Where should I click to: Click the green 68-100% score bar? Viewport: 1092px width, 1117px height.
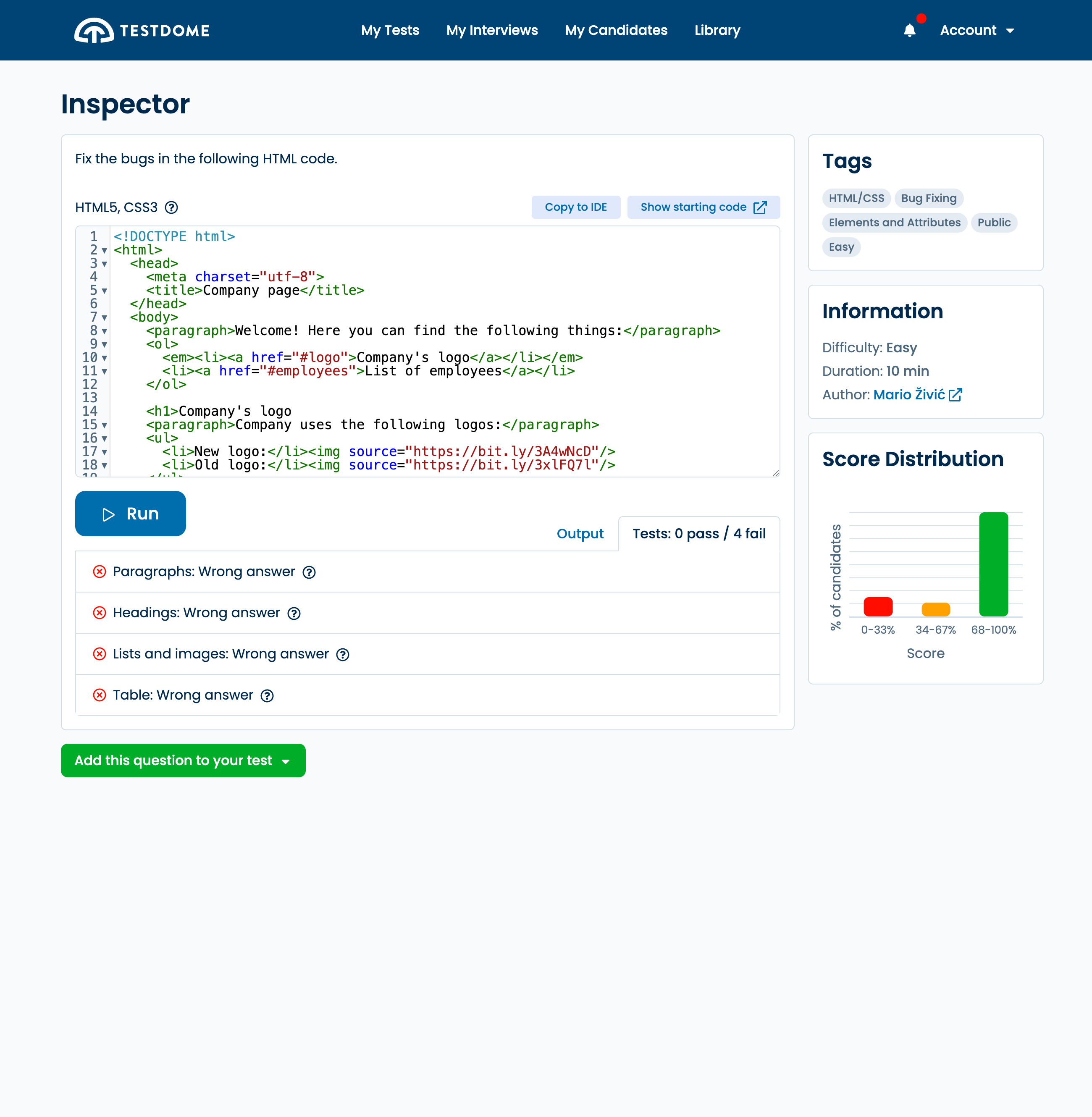(993, 564)
